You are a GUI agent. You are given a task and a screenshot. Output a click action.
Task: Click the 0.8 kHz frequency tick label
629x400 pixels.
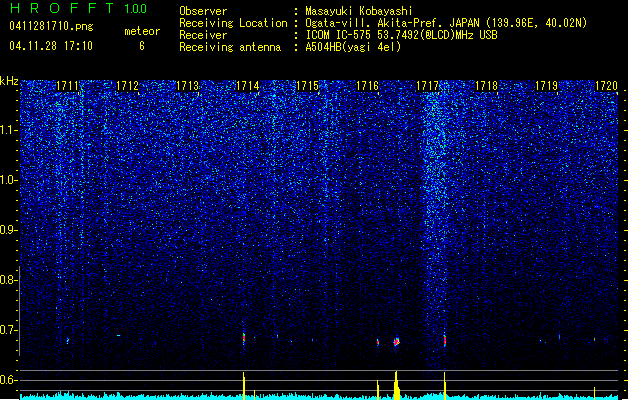click(8, 280)
